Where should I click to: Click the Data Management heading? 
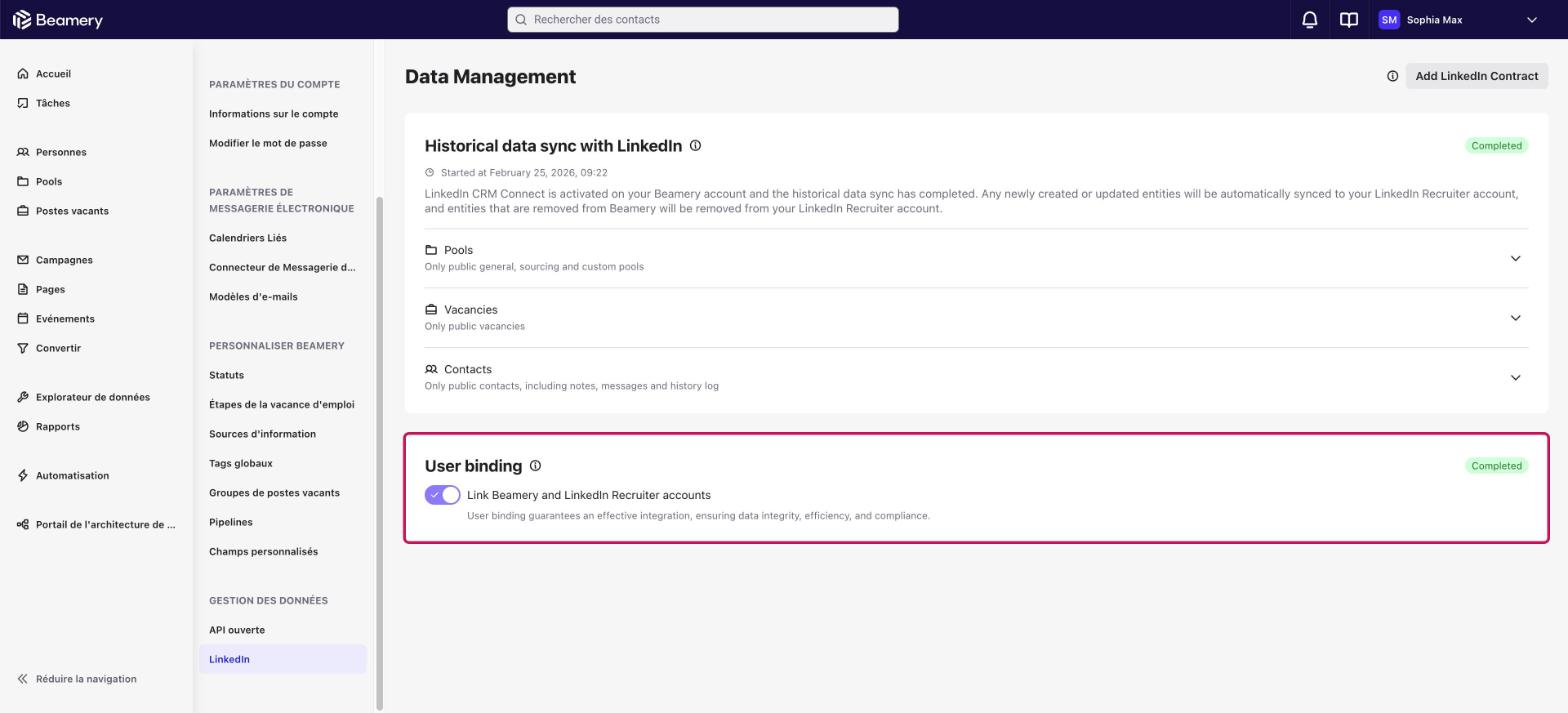click(x=490, y=77)
